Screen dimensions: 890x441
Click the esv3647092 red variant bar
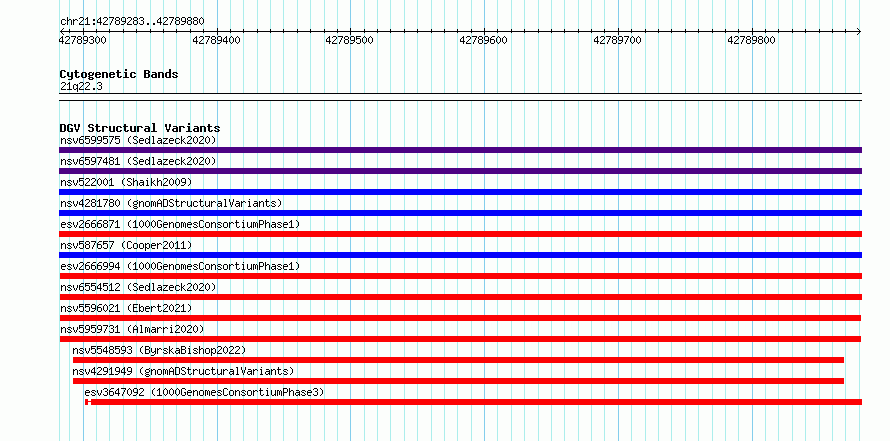point(473,402)
